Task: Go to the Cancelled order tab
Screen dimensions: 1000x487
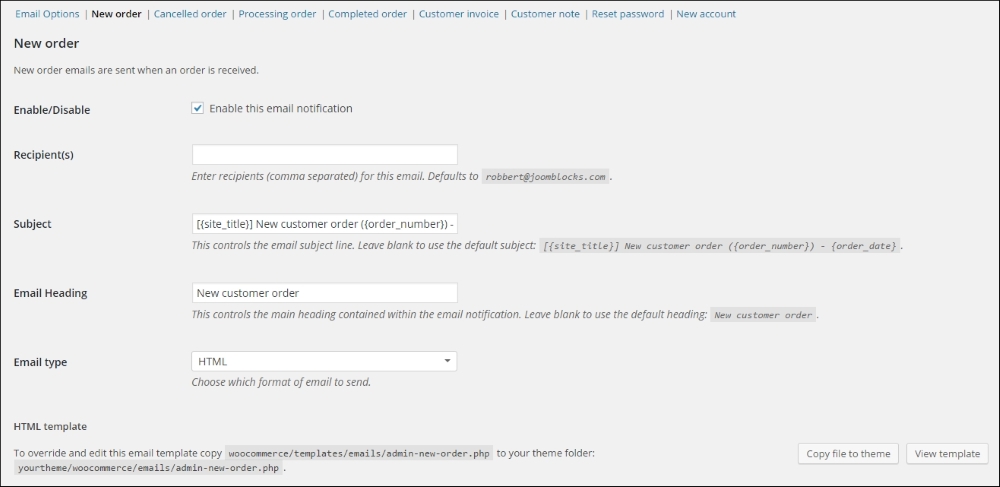Action: coord(190,14)
